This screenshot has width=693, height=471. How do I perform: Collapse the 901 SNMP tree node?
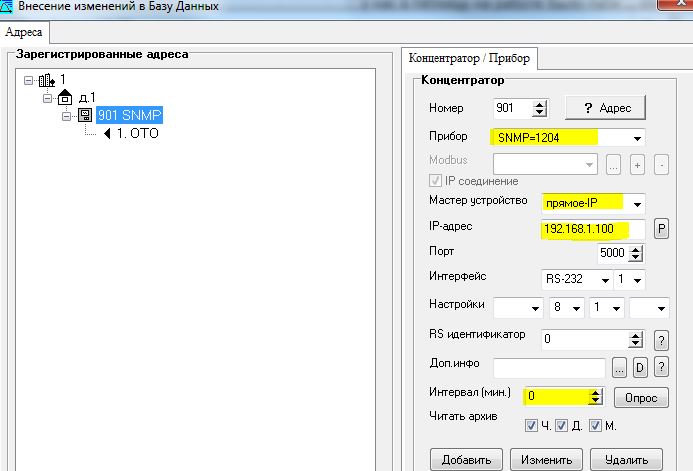(x=67, y=116)
